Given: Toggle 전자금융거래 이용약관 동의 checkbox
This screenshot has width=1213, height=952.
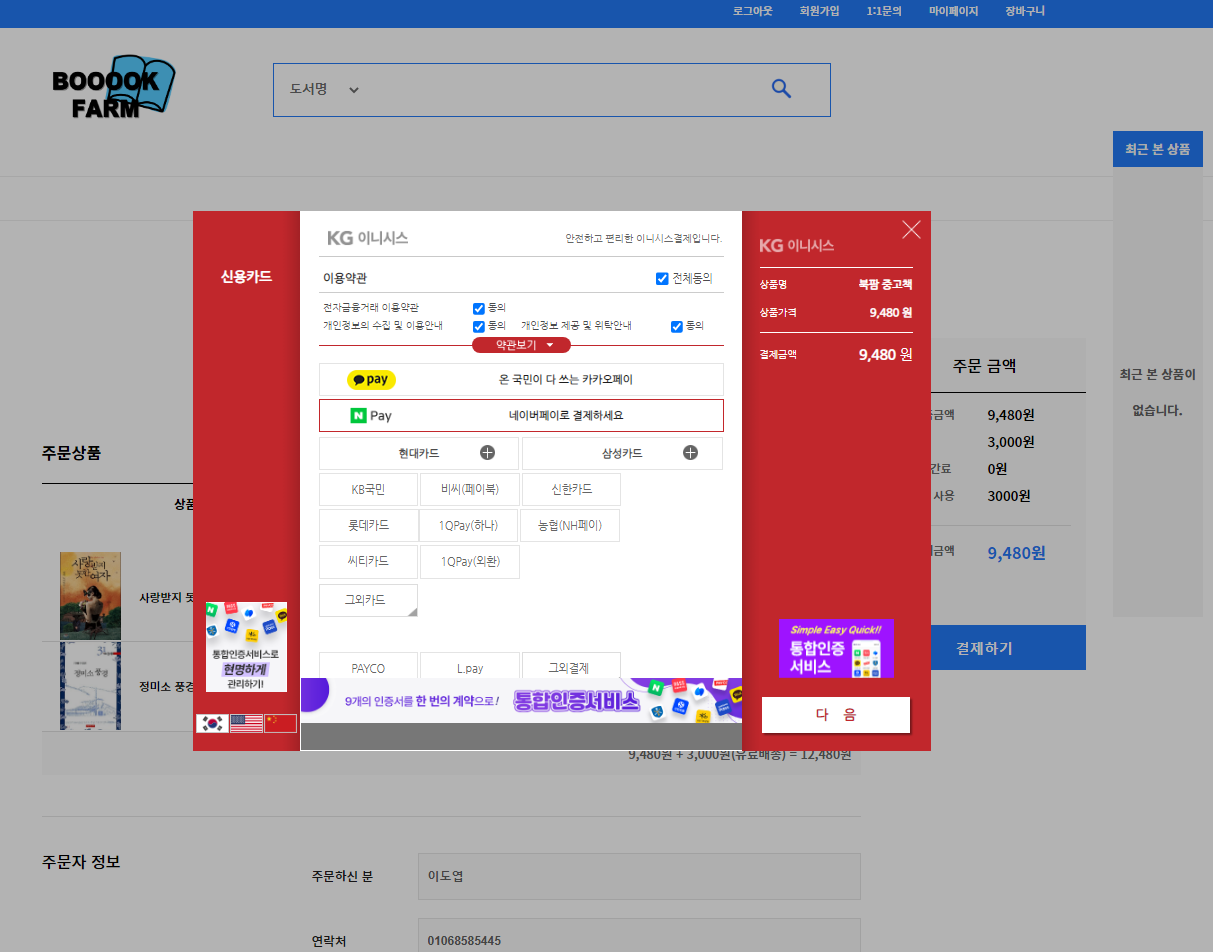Looking at the screenshot, I should (479, 309).
